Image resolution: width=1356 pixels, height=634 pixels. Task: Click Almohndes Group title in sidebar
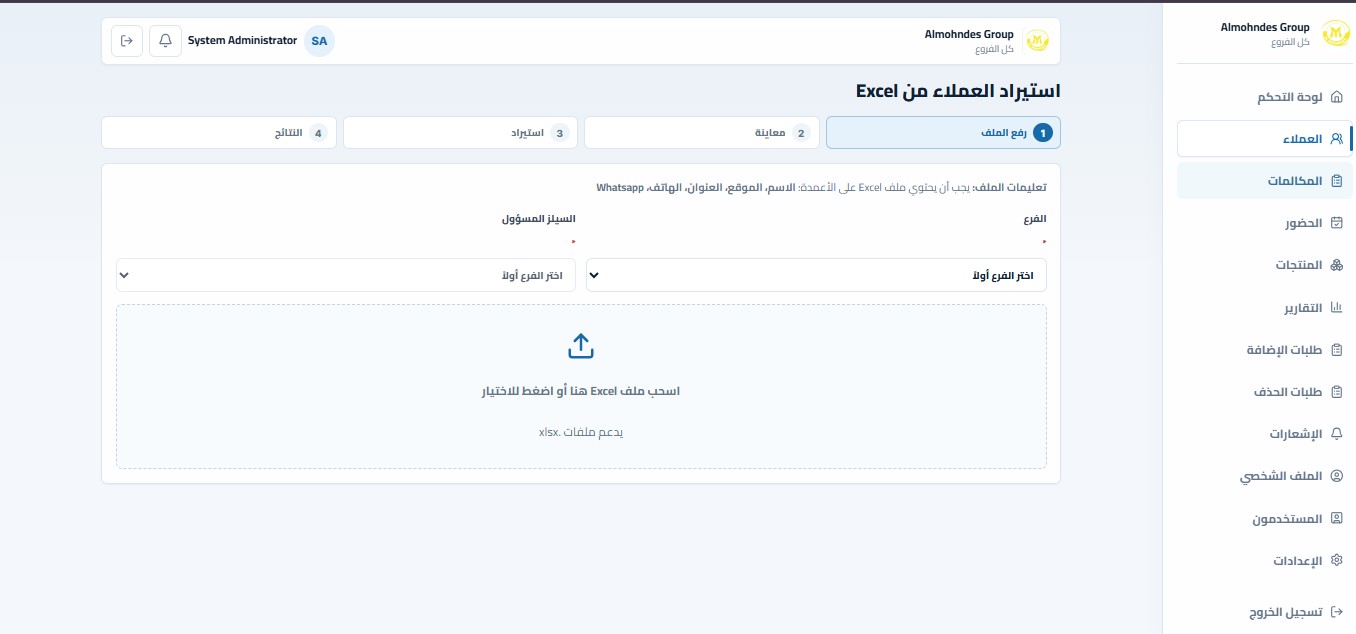pyautogui.click(x=1265, y=28)
